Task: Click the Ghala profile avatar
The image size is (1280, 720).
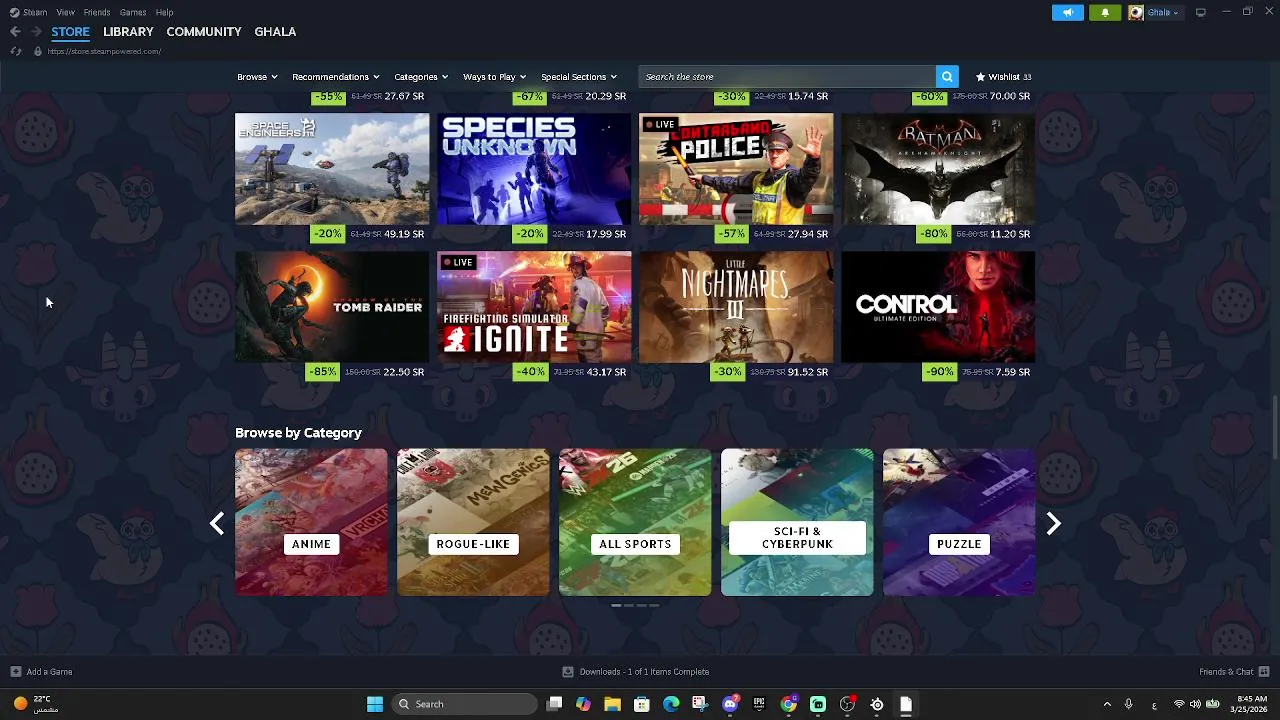Action: coord(1136,12)
